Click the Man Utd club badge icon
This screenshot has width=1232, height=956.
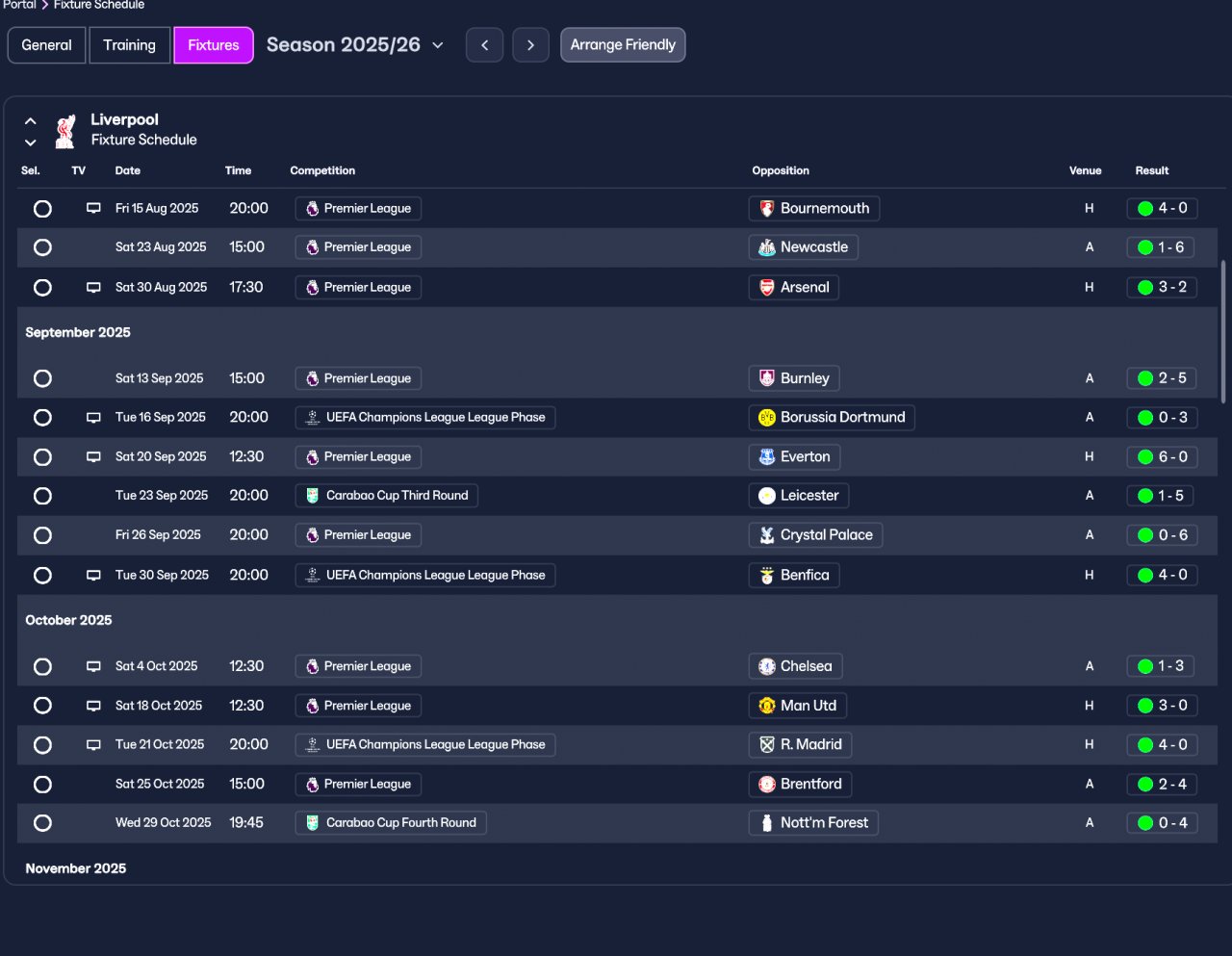(x=767, y=706)
